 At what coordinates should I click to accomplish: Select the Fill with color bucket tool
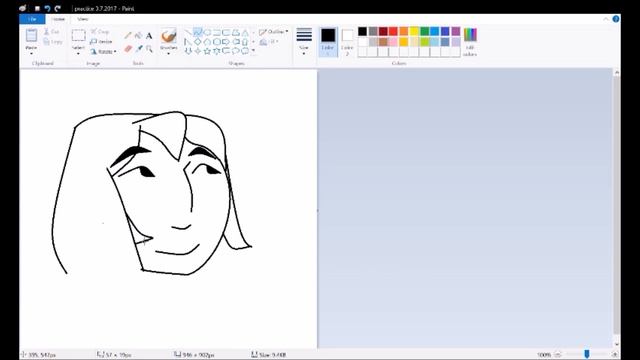[x=139, y=36]
